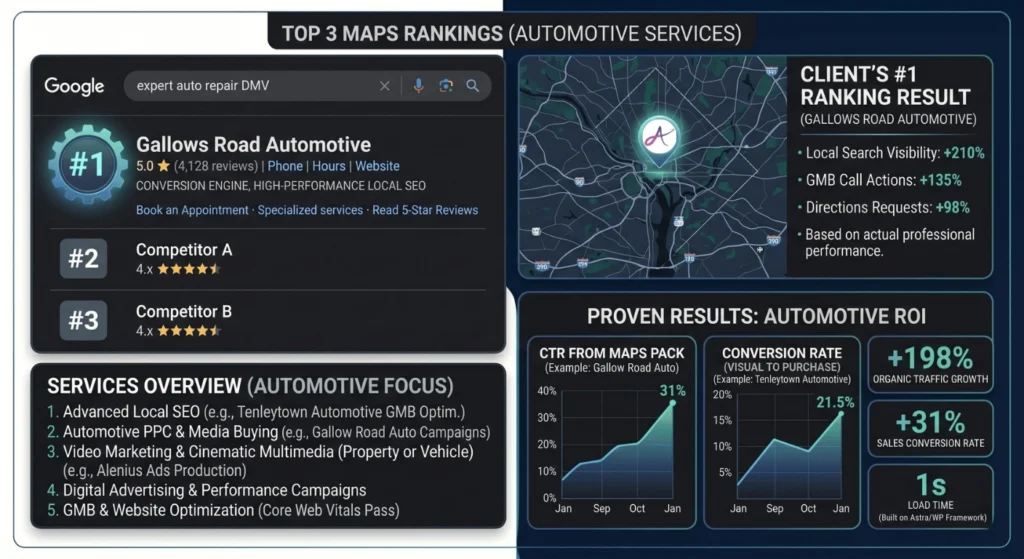The image size is (1024, 559).
Task: Click the '40%' axis label on CTR chart
Action: click(x=547, y=391)
